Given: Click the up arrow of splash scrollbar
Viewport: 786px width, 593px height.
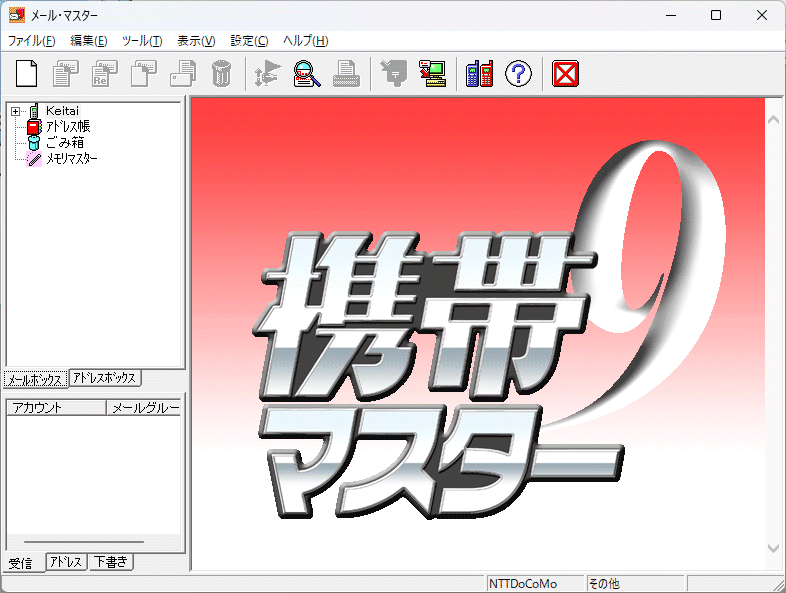Looking at the screenshot, I should 773,119.
